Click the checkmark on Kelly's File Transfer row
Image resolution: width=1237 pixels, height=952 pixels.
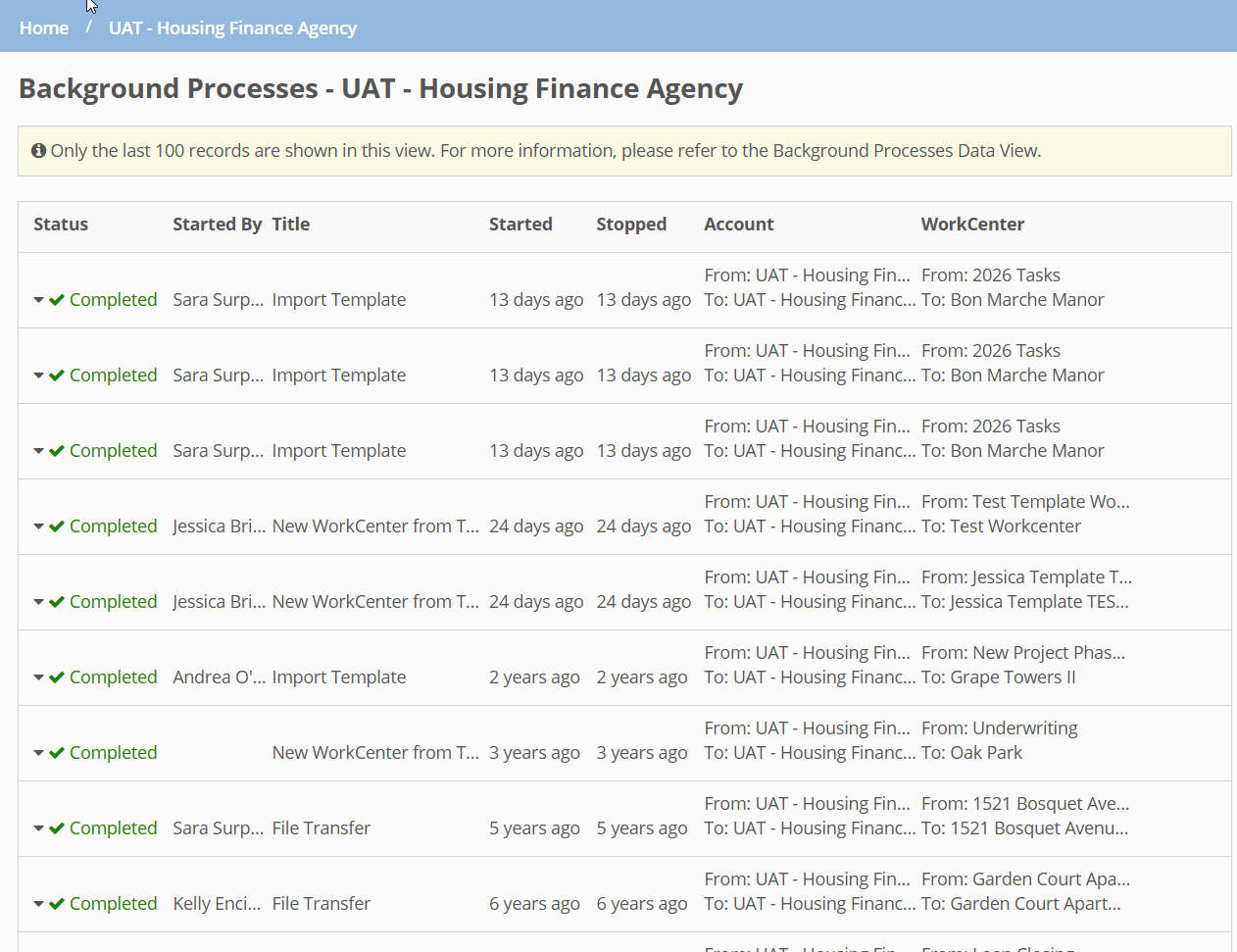coord(57,904)
